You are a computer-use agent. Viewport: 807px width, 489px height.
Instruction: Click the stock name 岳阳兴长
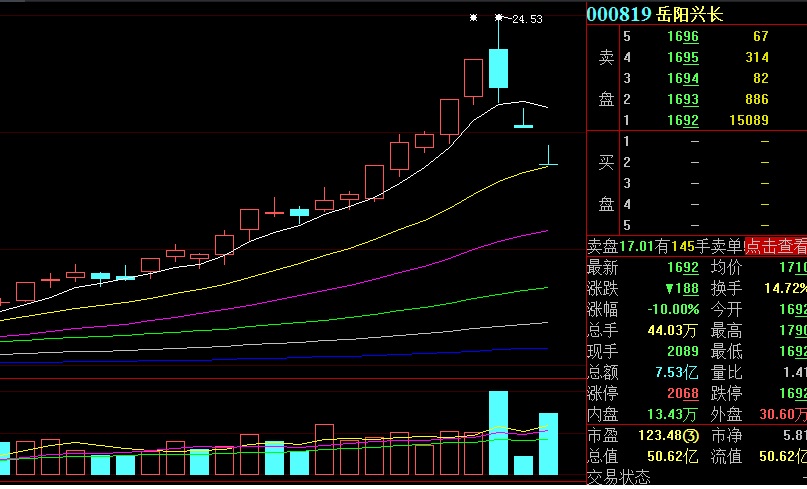click(689, 14)
